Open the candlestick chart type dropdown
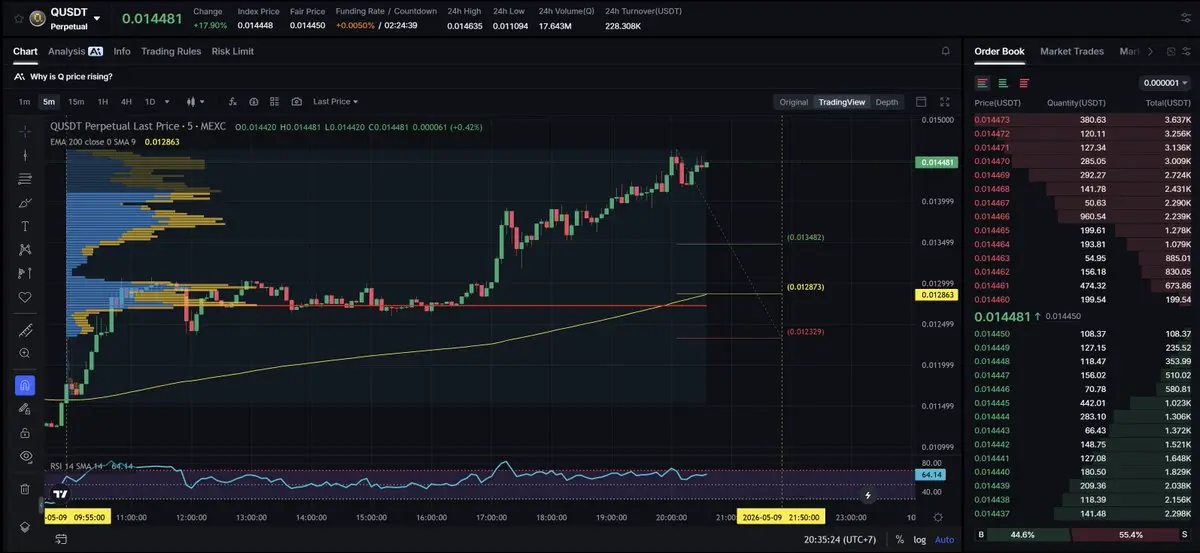The image size is (1200, 553). pyautogui.click(x=196, y=102)
